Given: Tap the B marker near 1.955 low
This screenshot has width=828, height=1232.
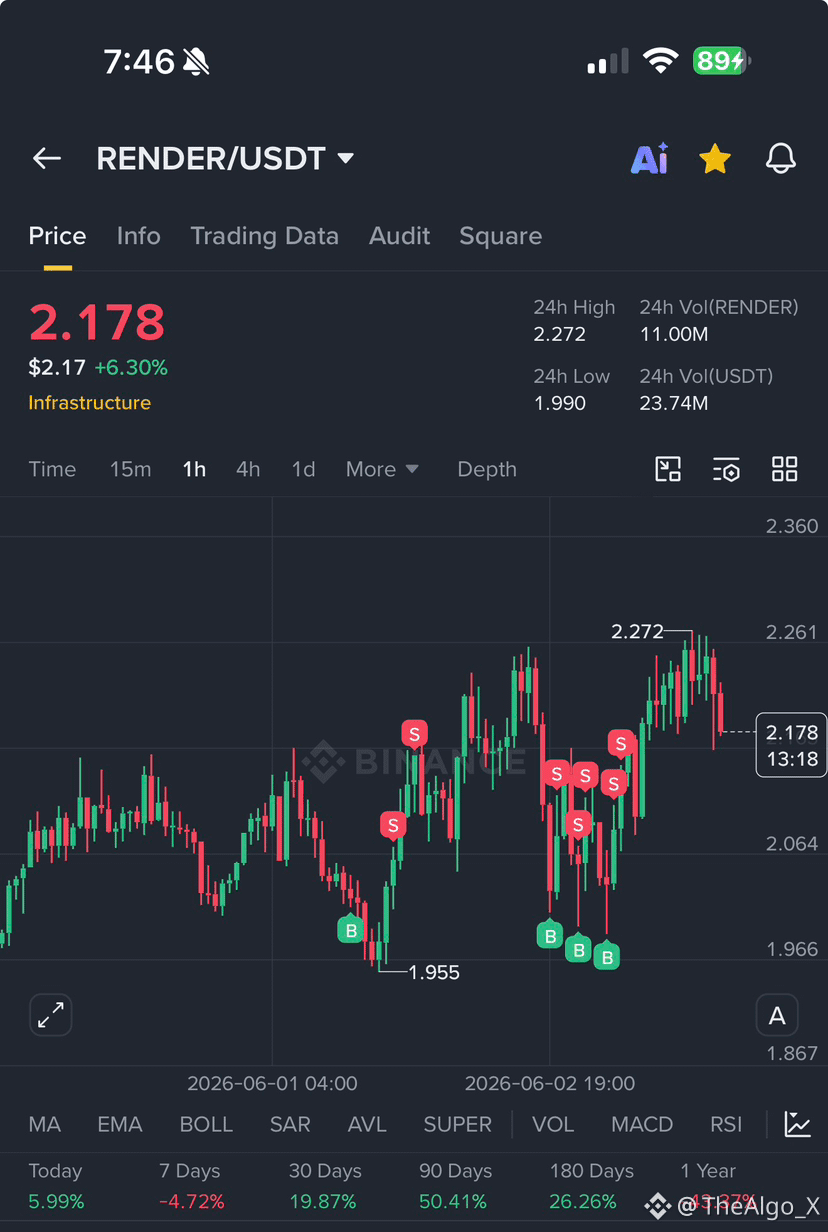Looking at the screenshot, I should pyautogui.click(x=350, y=930).
